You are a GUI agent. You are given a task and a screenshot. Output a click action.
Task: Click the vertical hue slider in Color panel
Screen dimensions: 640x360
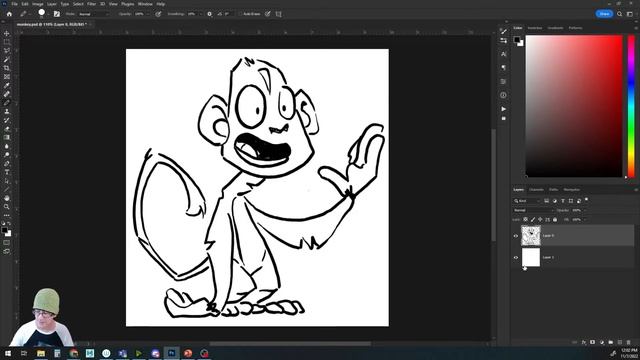coord(631,106)
